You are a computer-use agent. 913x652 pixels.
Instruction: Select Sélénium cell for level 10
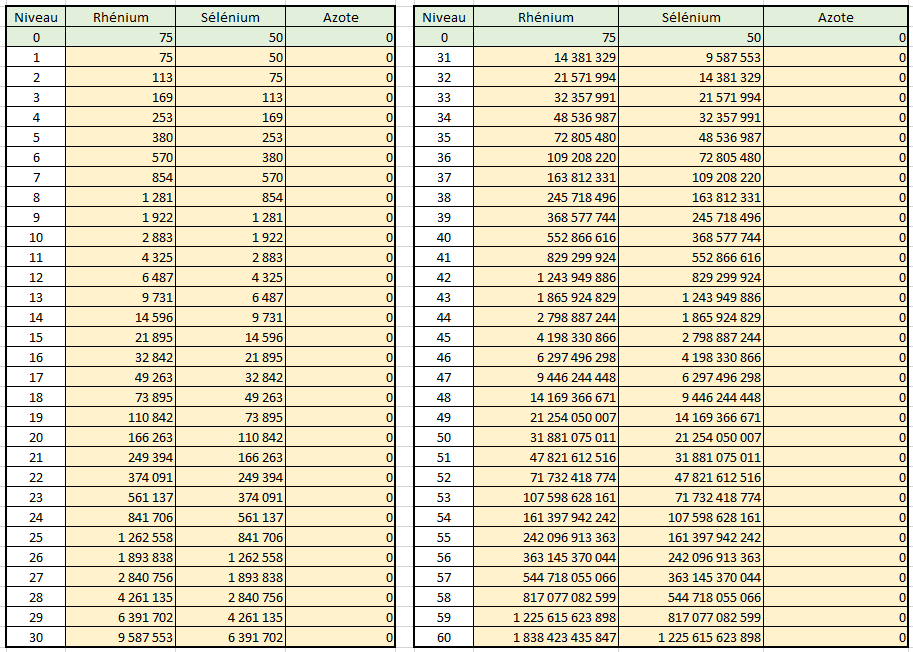[x=230, y=237]
